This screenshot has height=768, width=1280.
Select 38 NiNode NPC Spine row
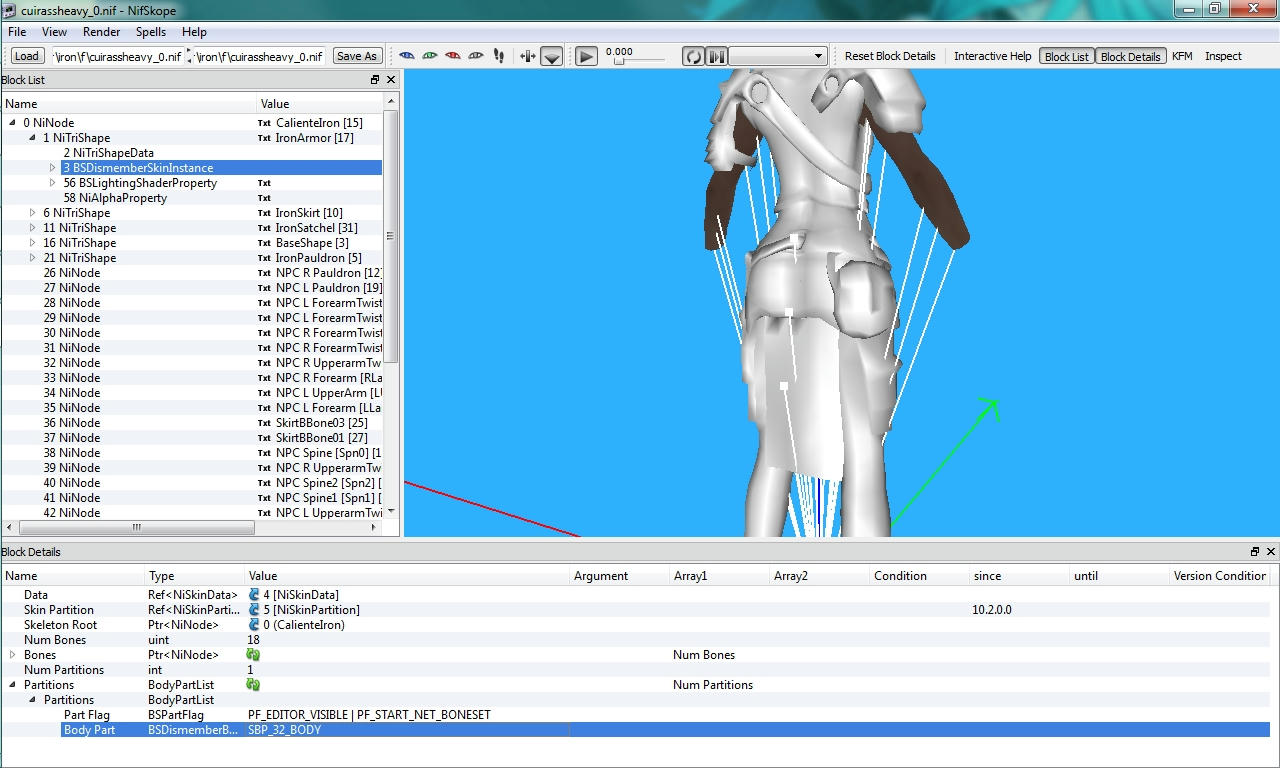[192, 453]
